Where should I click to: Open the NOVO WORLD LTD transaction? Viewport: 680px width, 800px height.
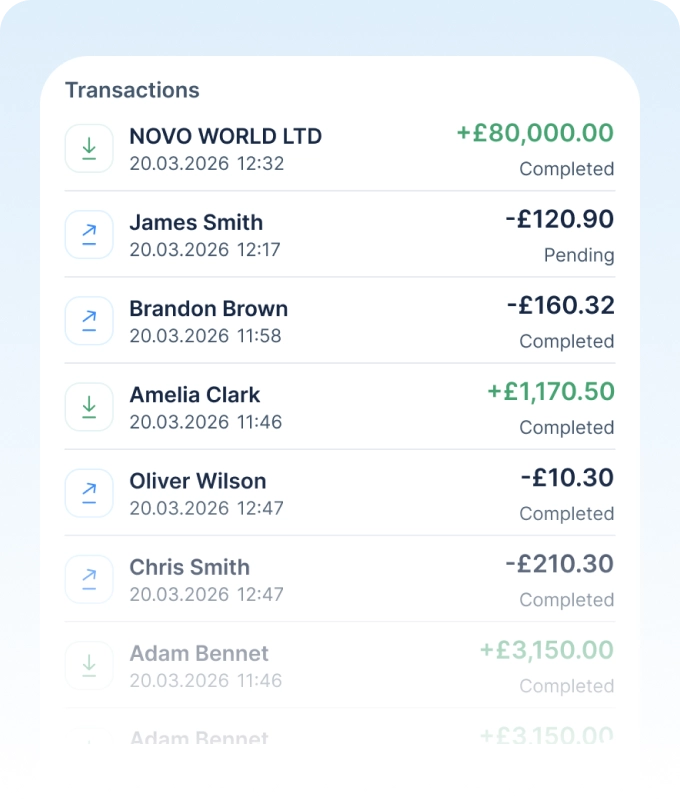pos(225,136)
